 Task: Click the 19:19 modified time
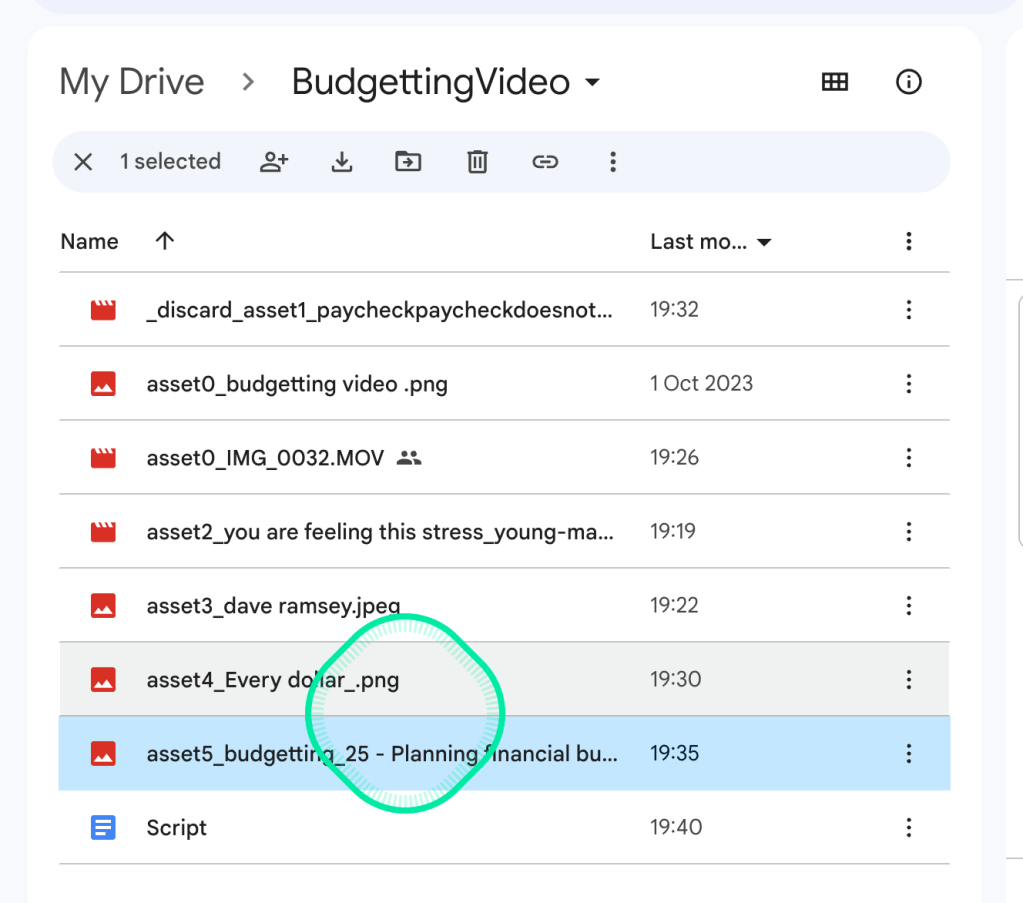click(673, 531)
